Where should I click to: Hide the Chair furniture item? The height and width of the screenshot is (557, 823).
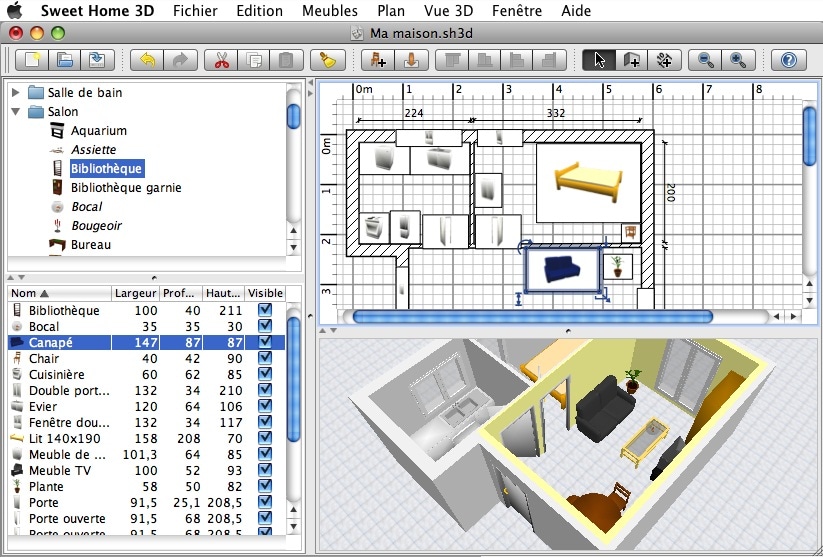tap(265, 358)
